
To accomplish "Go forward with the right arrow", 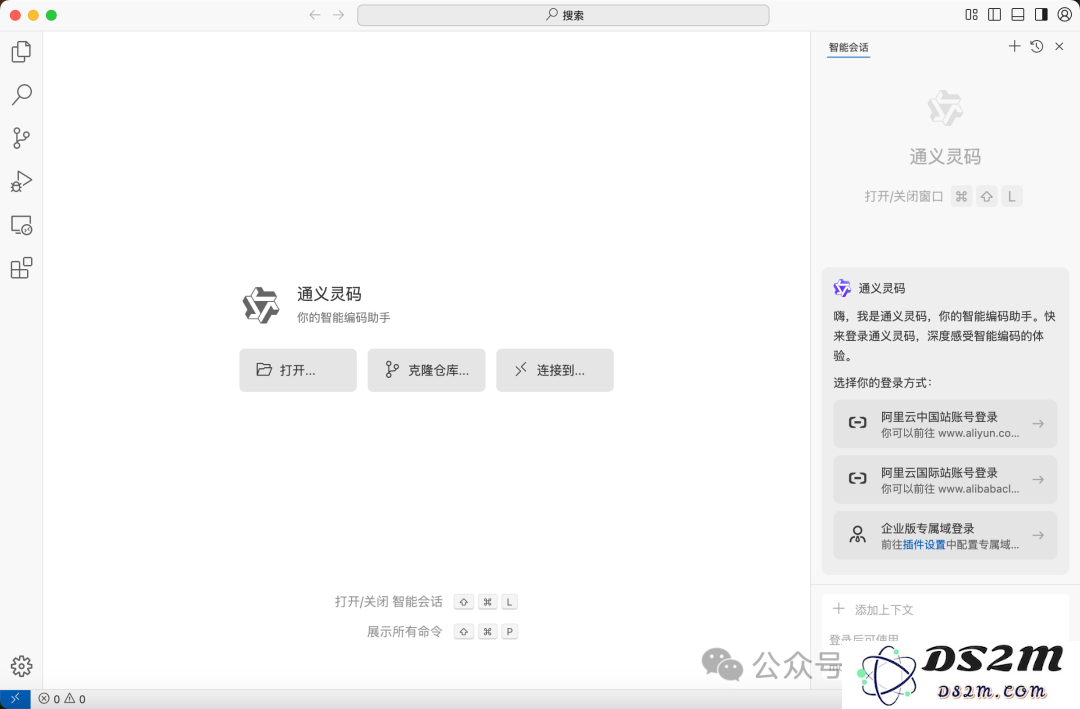I will pyautogui.click(x=338, y=15).
